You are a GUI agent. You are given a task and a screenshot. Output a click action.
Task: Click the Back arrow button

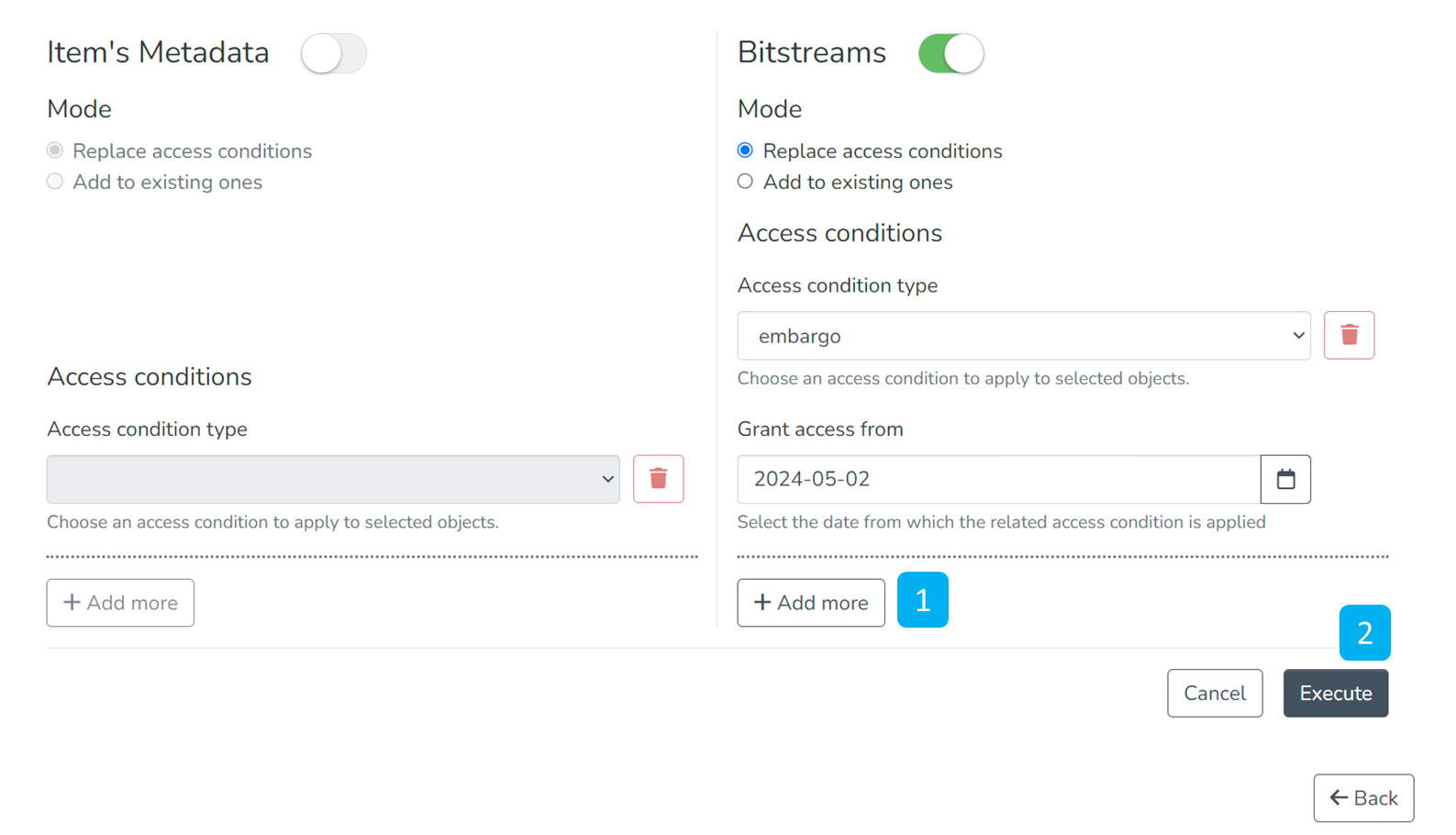(1363, 798)
